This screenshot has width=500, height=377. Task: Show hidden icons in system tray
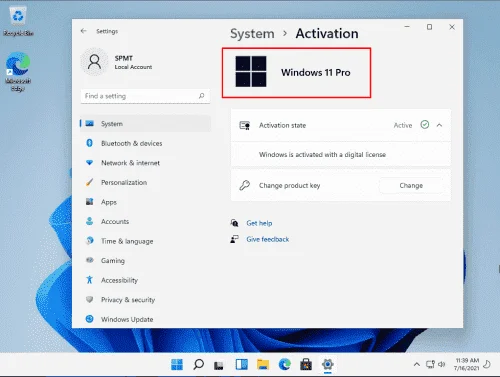click(x=417, y=364)
